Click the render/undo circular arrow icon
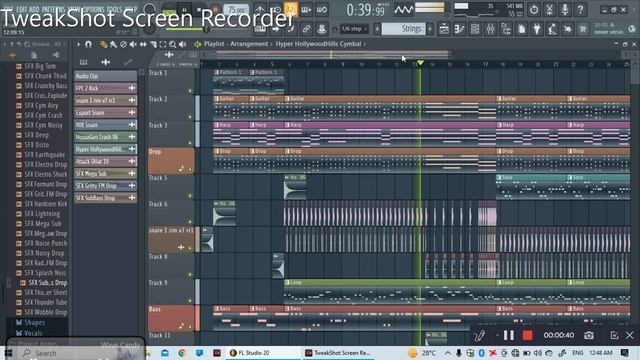The height and width of the screenshot is (360, 640). 534,9
